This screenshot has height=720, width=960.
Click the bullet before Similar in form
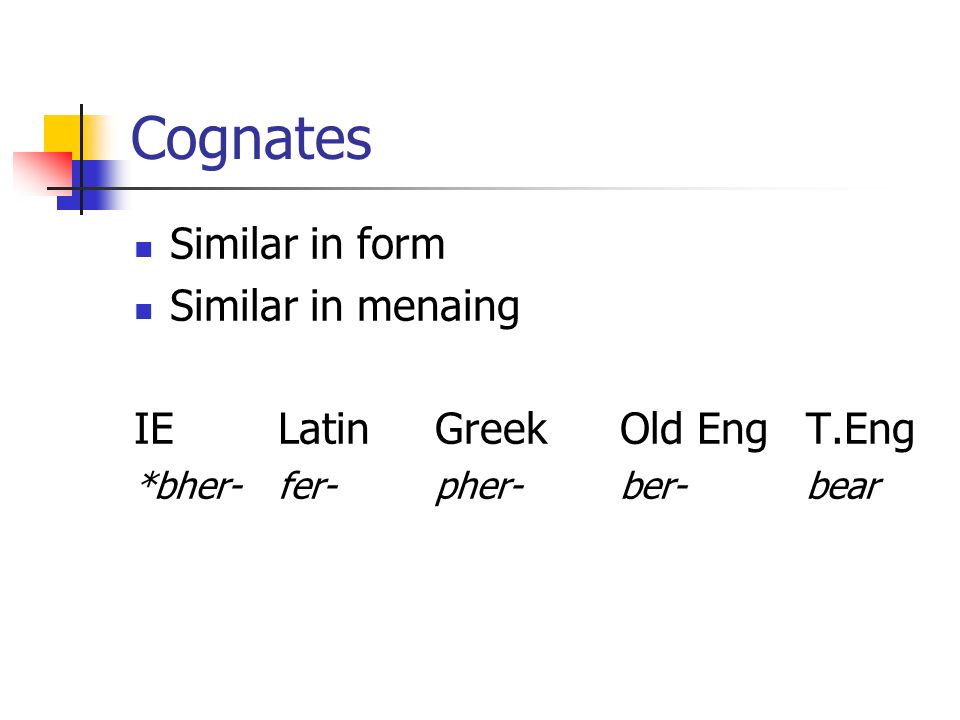pos(144,249)
